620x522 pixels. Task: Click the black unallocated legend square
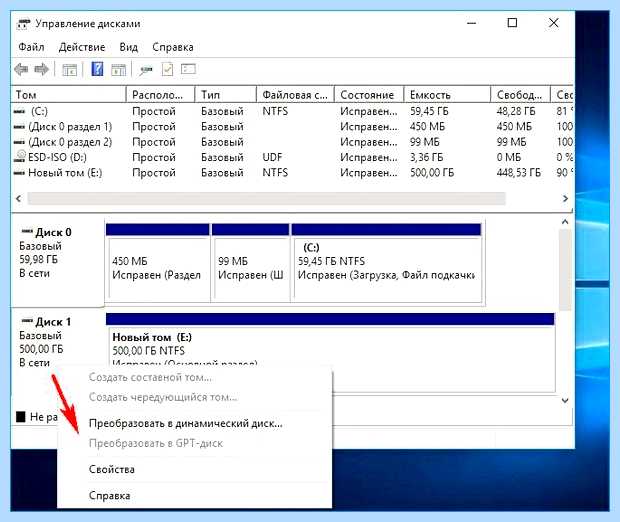(x=21, y=416)
